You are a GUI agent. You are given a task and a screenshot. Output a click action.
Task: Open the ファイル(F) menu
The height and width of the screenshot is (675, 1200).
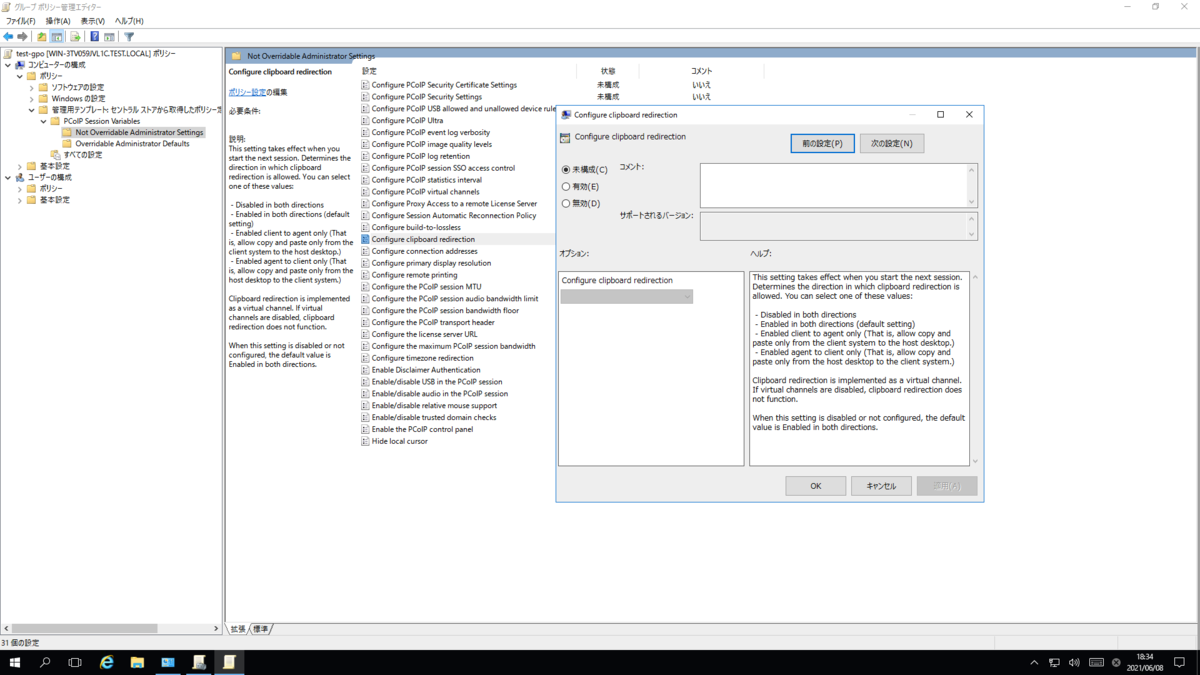pyautogui.click(x=20, y=21)
